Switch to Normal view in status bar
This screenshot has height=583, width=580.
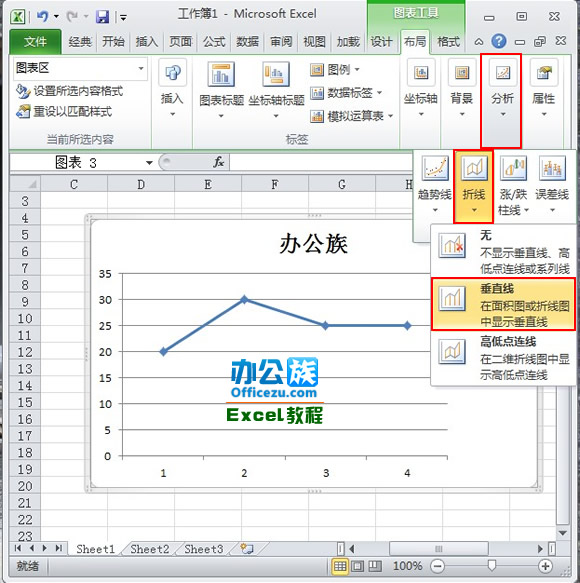pos(340,566)
